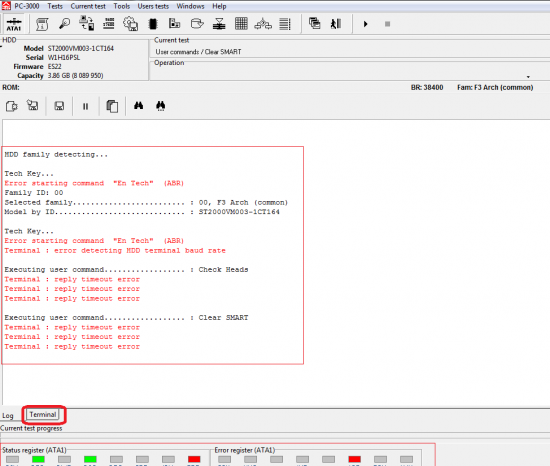Click the heads and platters stack icon
This screenshot has height=466, width=550.
click(x=219, y=24)
